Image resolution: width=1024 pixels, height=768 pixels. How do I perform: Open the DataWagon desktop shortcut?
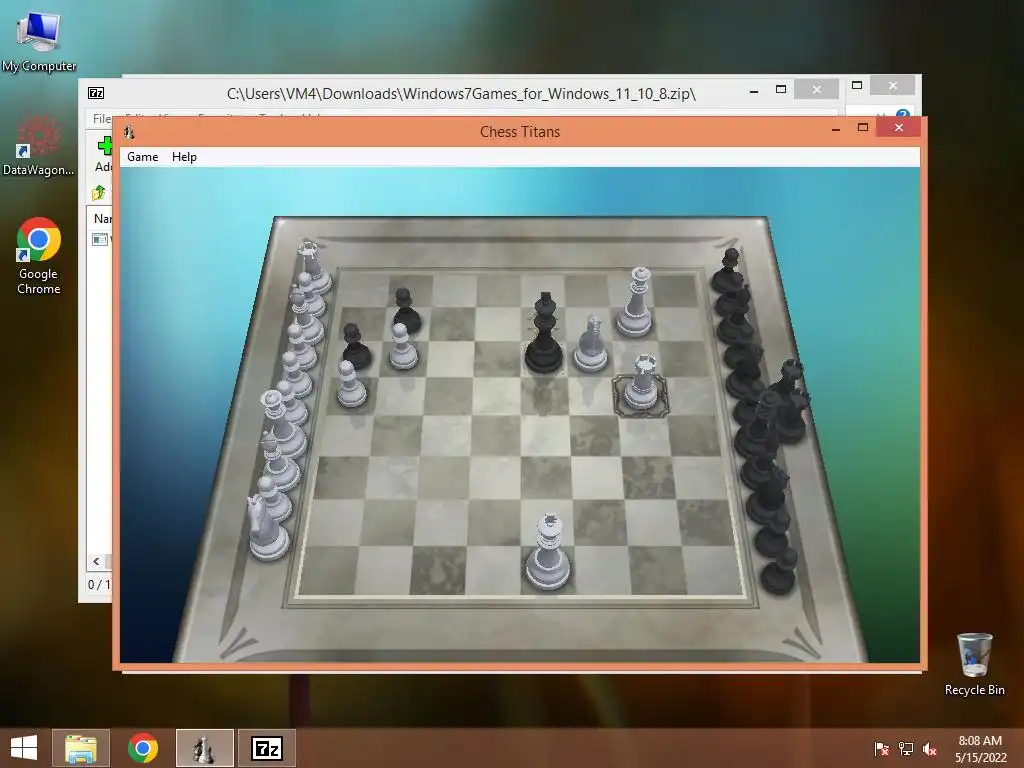[39, 145]
